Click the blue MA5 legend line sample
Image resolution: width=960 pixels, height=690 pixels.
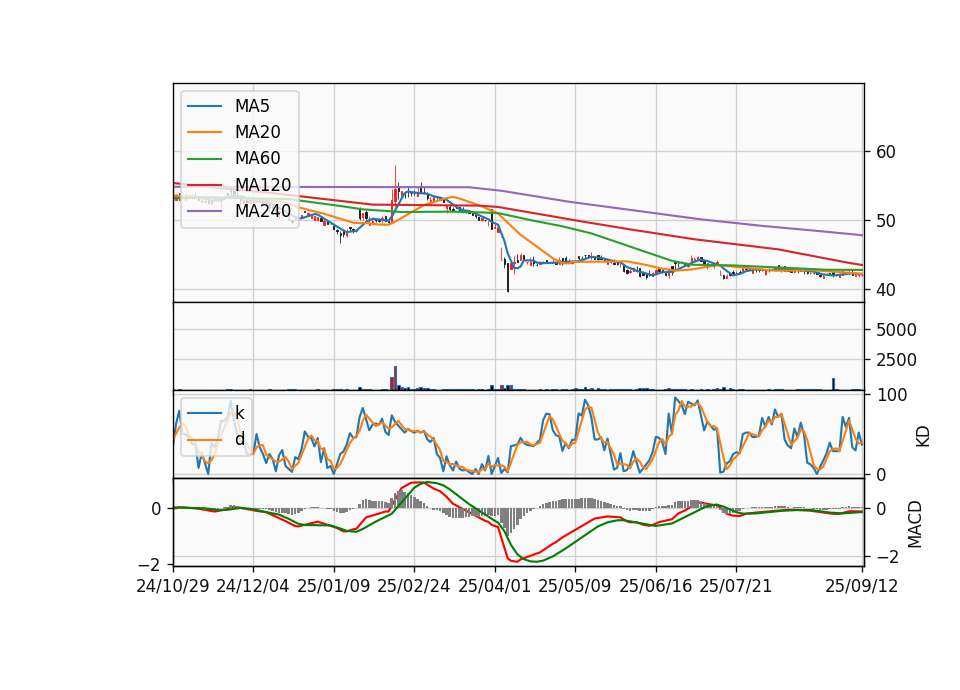point(204,107)
